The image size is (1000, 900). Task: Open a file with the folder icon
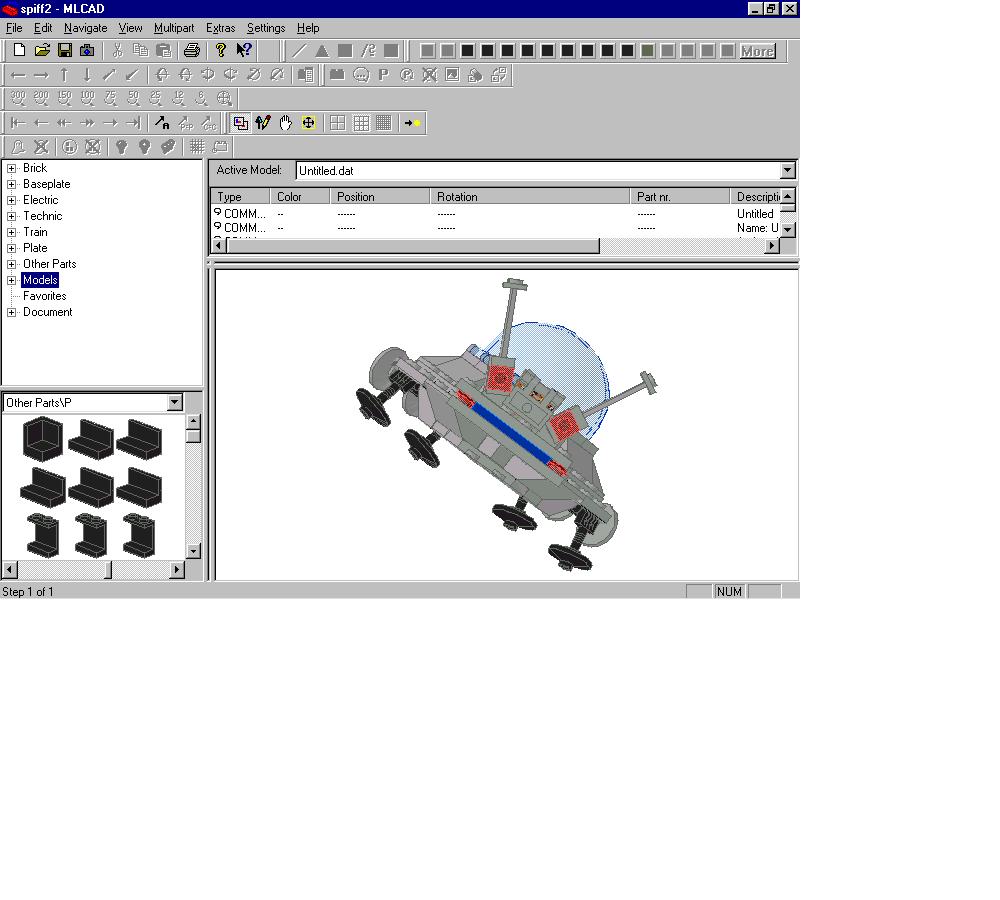pos(42,50)
